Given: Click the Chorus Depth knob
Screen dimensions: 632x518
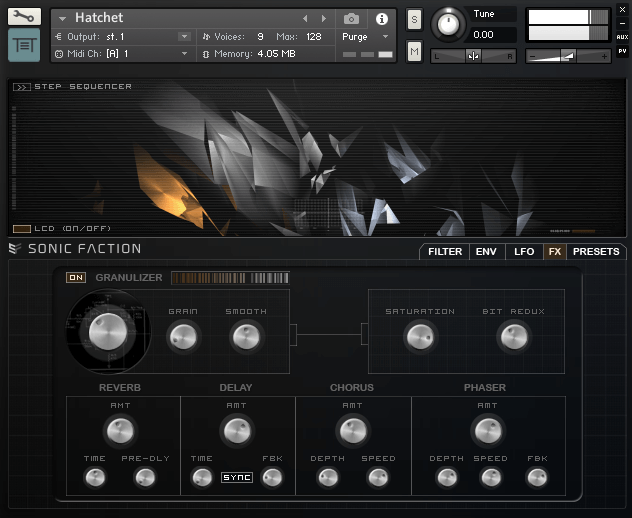Looking at the screenshot, I should (328, 477).
